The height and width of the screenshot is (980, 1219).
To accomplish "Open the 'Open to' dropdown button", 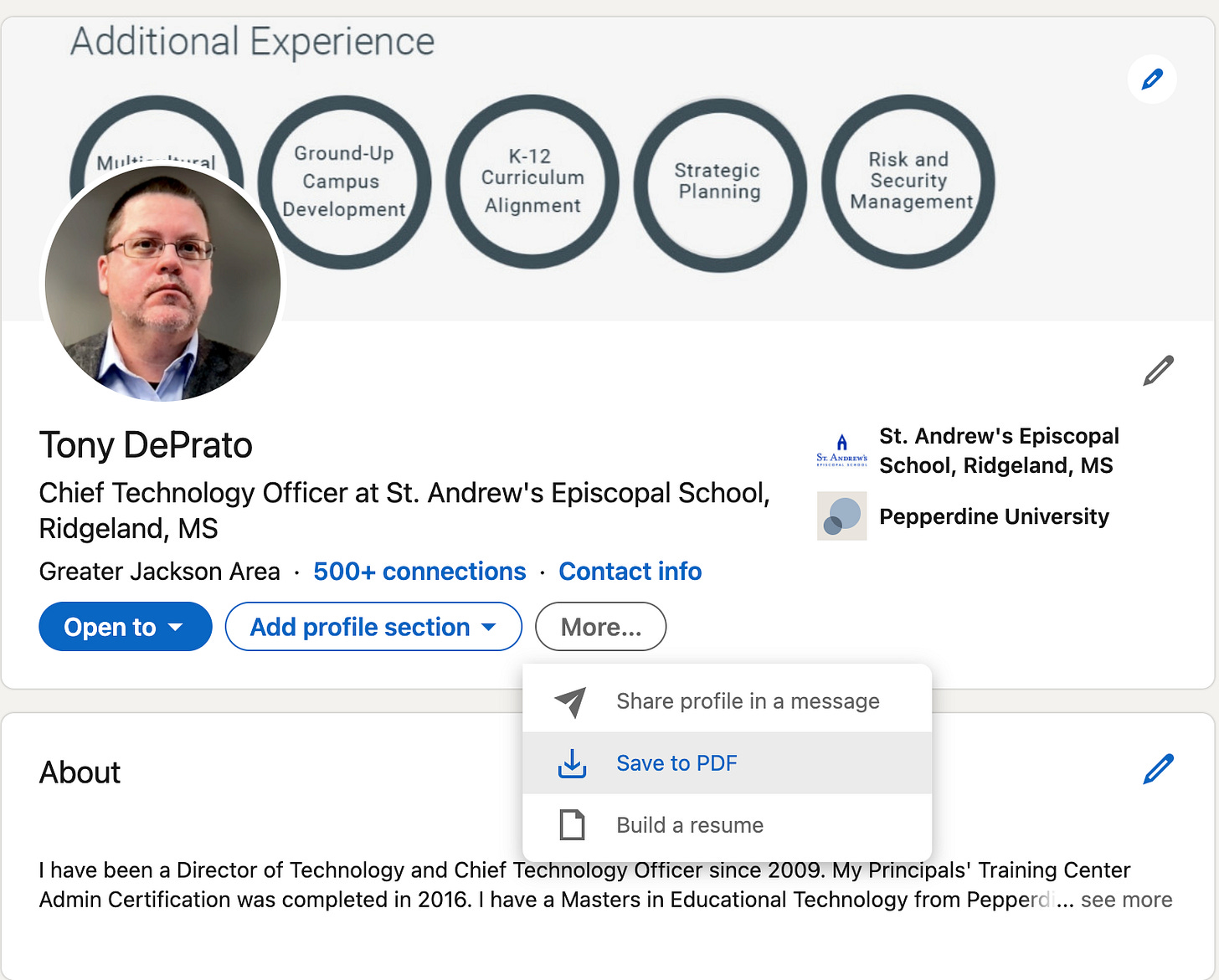I will [x=126, y=627].
